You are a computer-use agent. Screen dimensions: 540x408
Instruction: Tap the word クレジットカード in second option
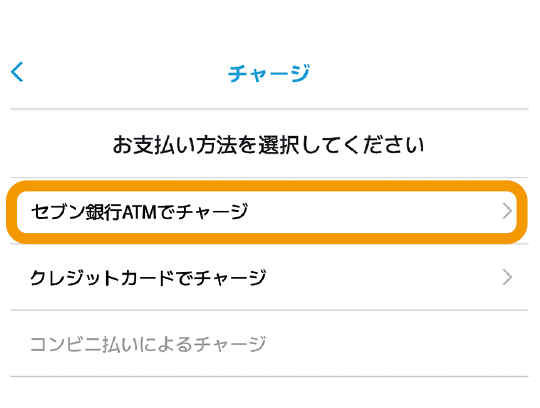(102, 278)
